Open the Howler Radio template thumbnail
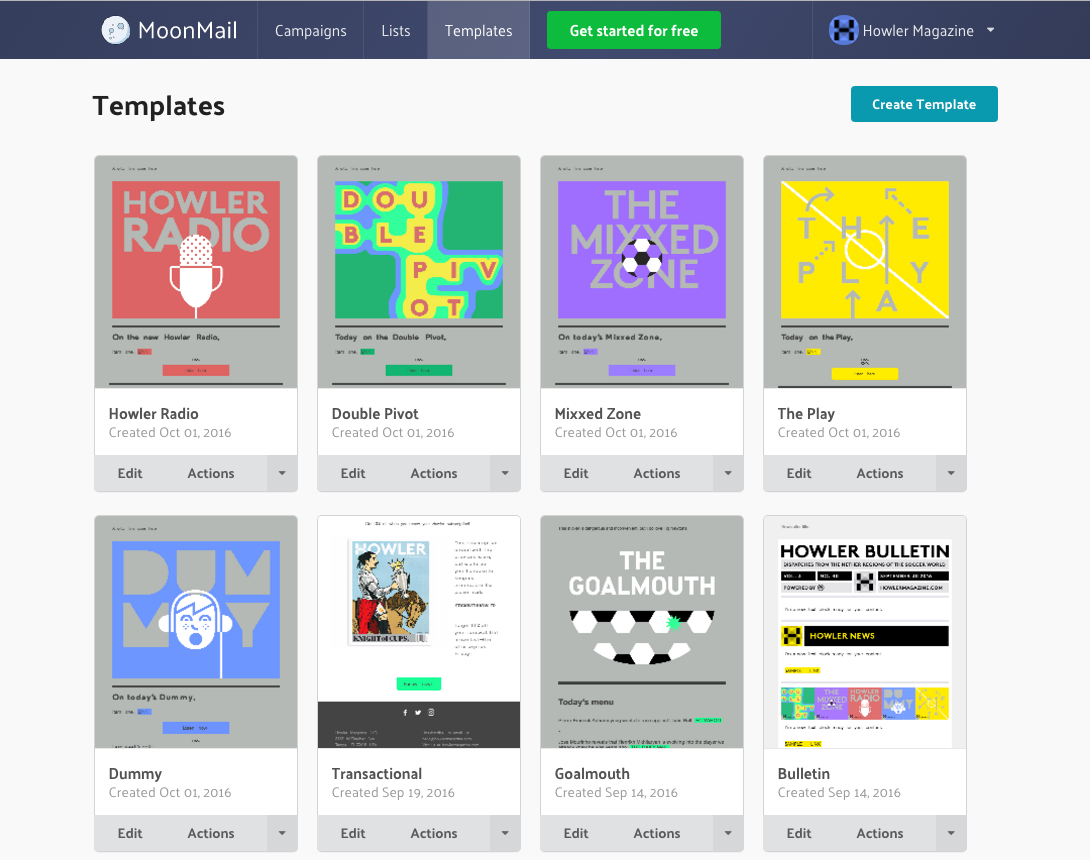This screenshot has height=860, width=1090. pos(196,272)
